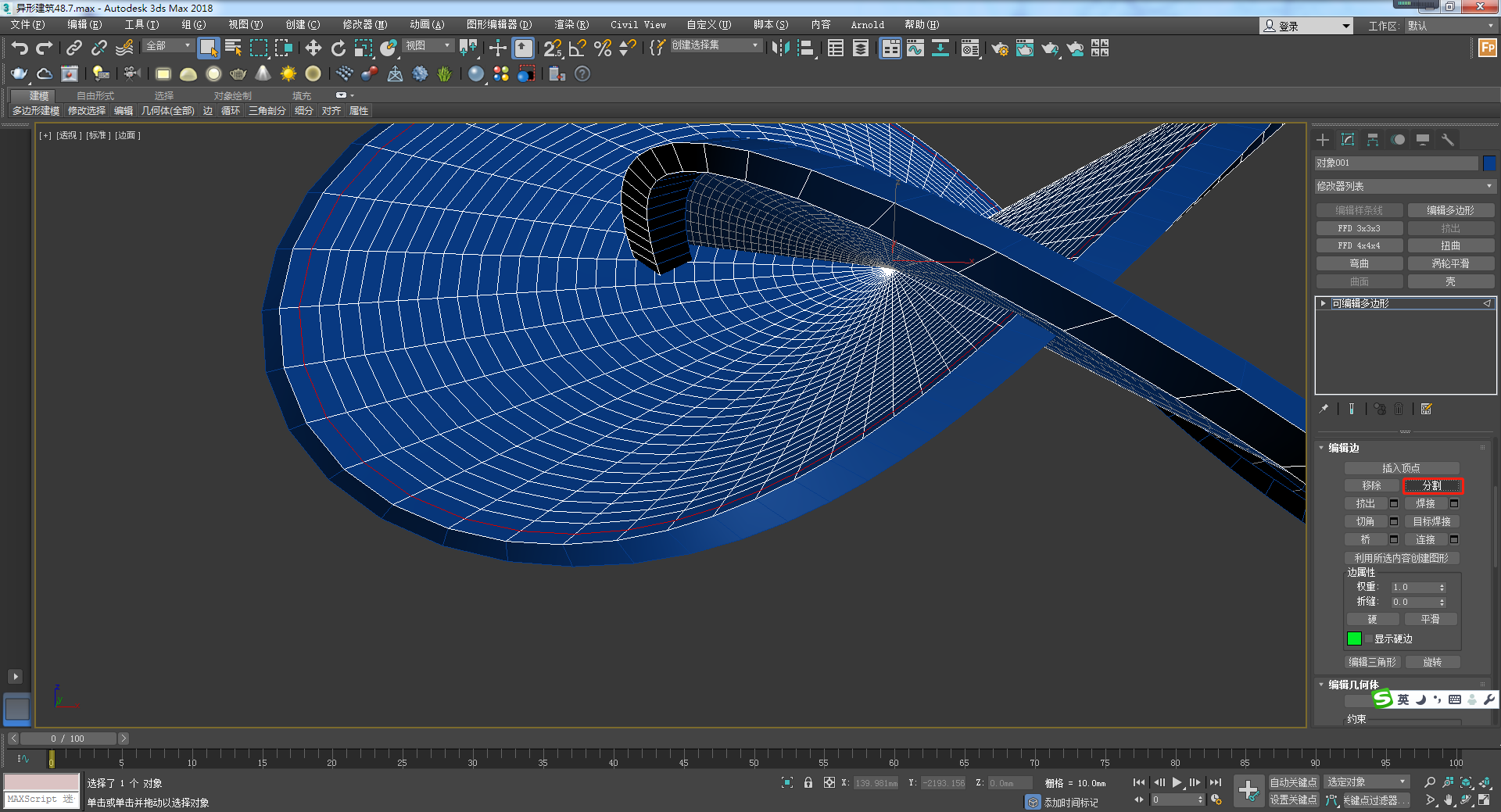Screen dimensions: 1501x812
Task: Open the Hierarchy panel tab icon
Action: point(1373,140)
